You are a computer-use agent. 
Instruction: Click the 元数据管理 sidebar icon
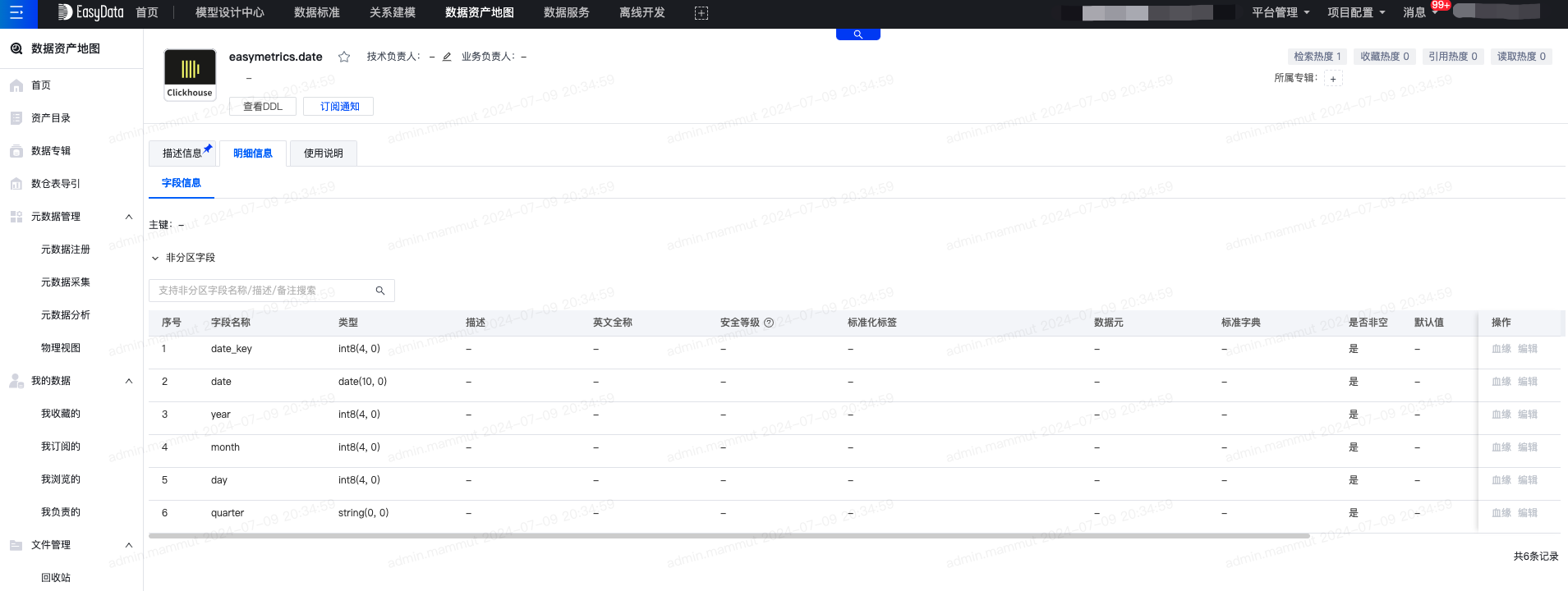pyautogui.click(x=16, y=217)
